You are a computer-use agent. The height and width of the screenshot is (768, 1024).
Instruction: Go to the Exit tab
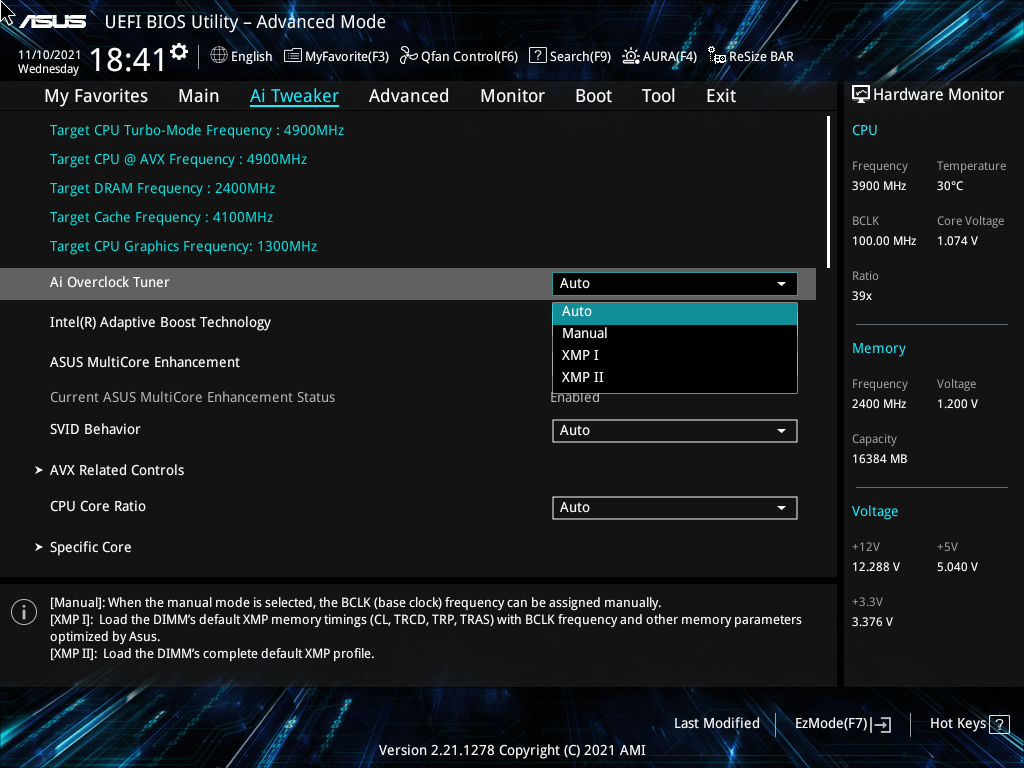(x=721, y=96)
